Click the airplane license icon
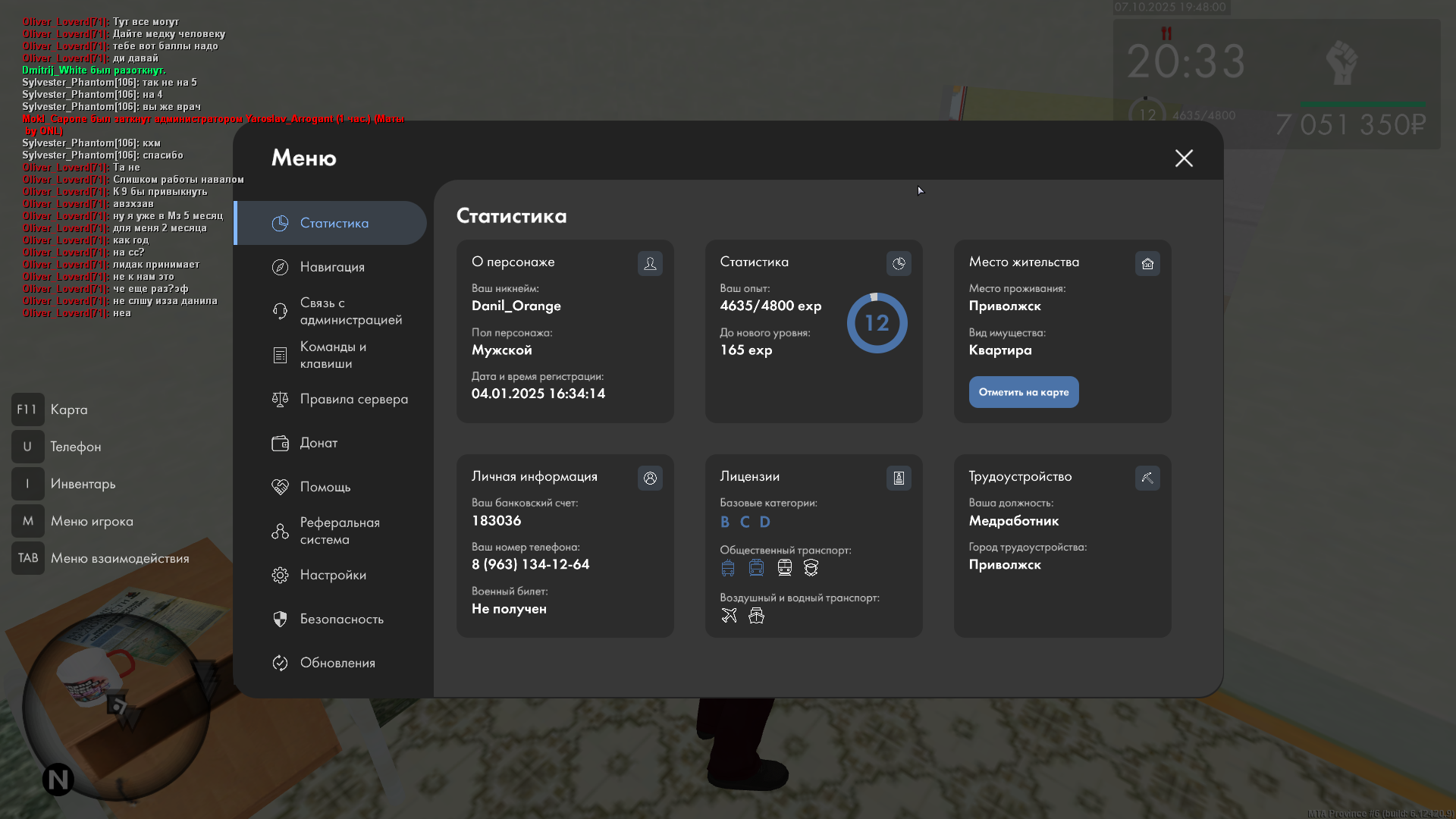The image size is (1456, 819). coord(729,616)
